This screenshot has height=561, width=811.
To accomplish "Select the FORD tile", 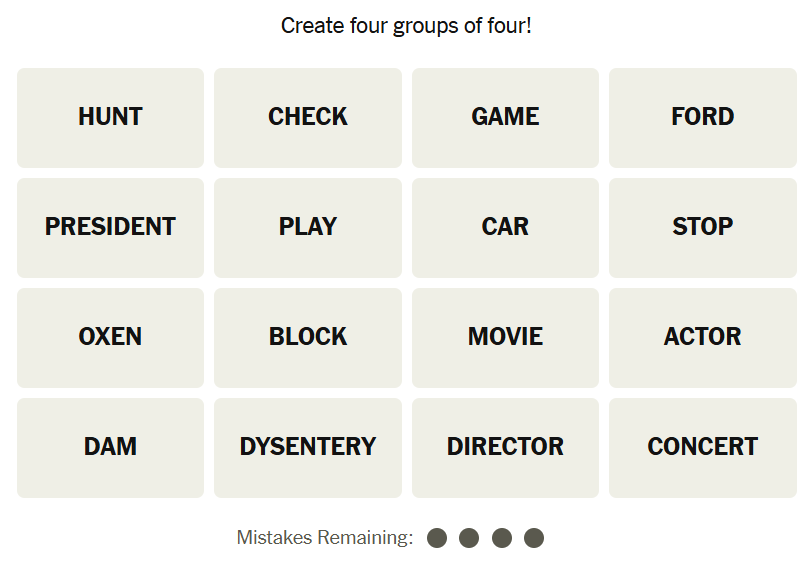I will [702, 117].
